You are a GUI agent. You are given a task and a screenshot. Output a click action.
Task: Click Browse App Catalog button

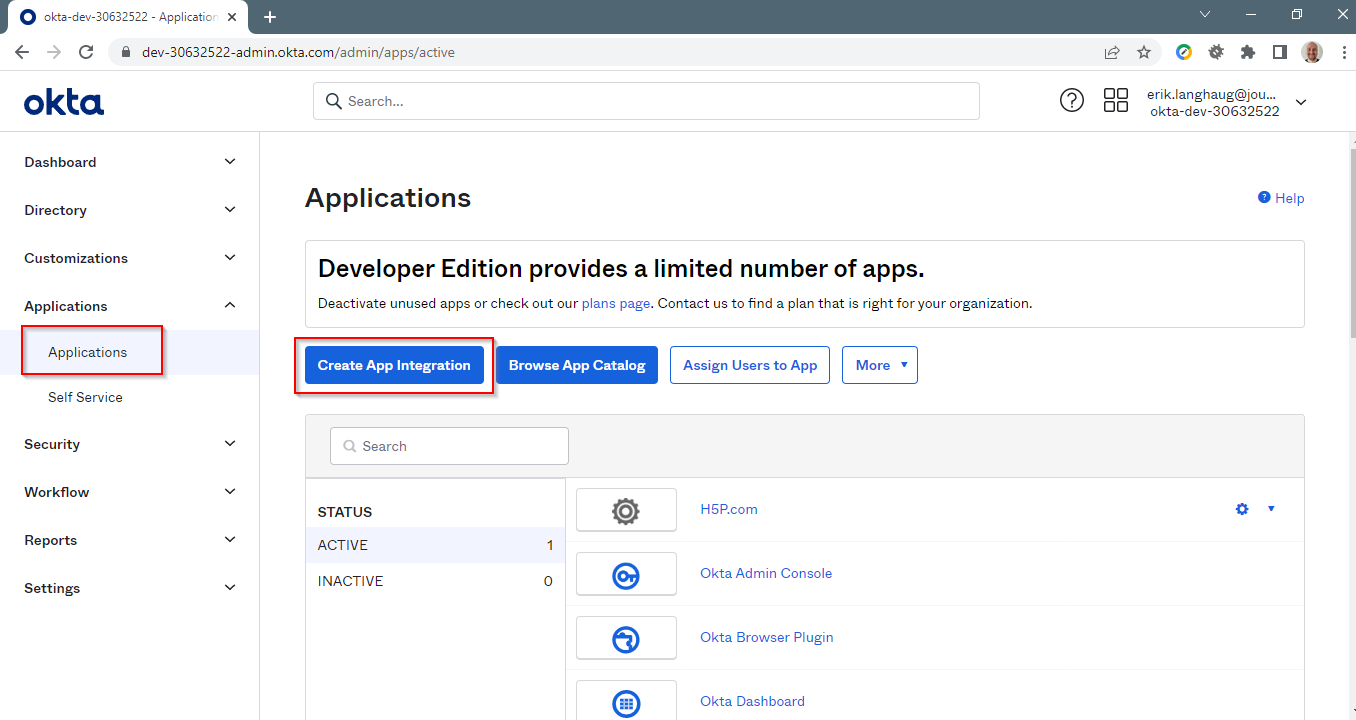(577, 365)
